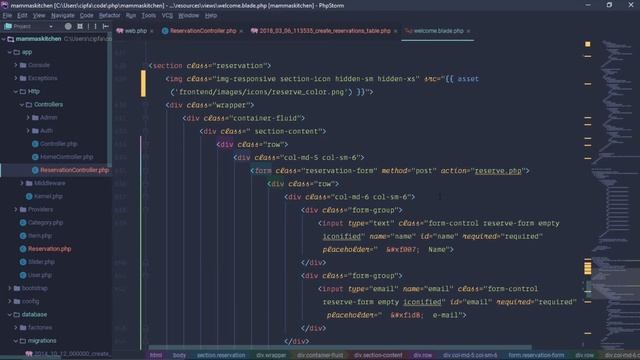Image resolution: width=640 pixels, height=360 pixels.
Task: Click the Controller.php class icon
Action: click(x=35, y=144)
